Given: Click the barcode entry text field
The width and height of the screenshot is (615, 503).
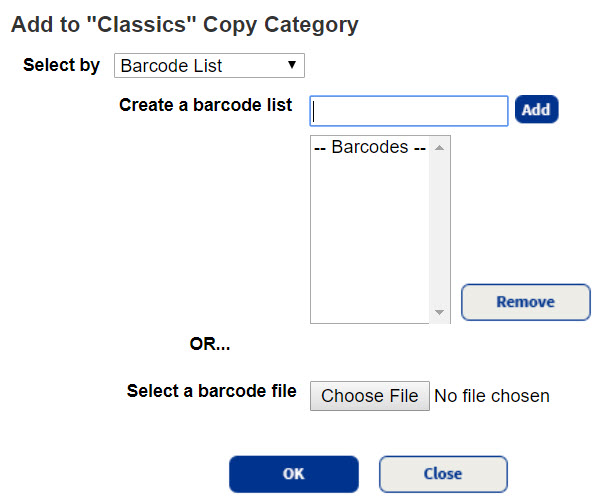Looking at the screenshot, I should click(409, 110).
